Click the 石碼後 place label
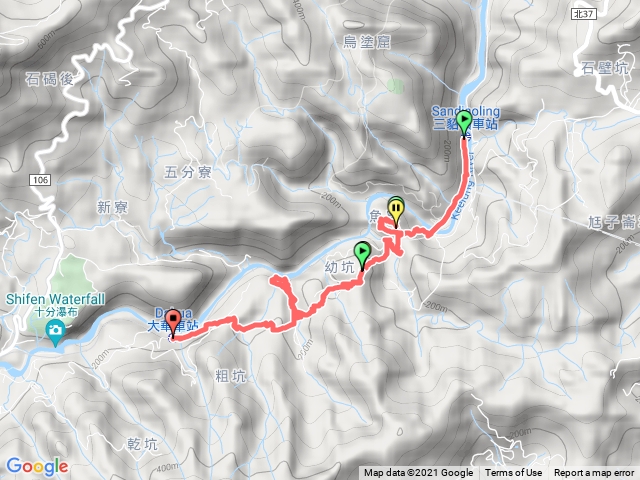640x480 pixels. point(49,79)
